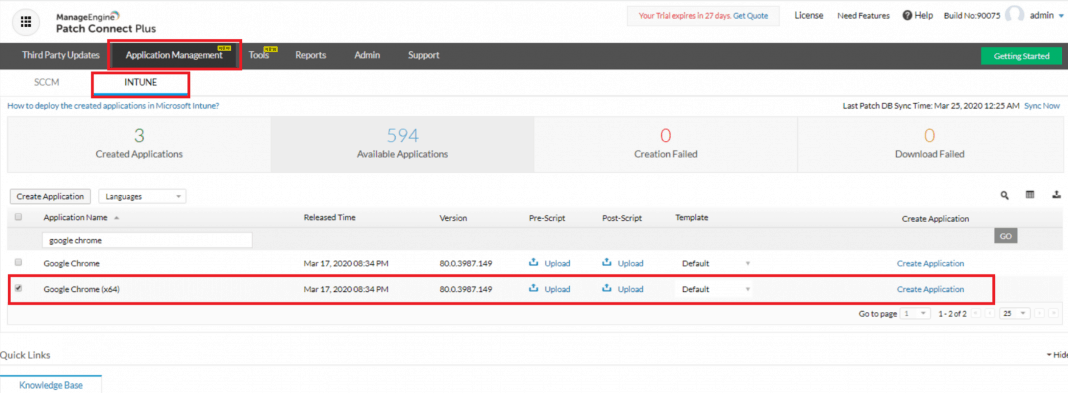
Task: Select the Download Failed summary tile
Action: 929,144
